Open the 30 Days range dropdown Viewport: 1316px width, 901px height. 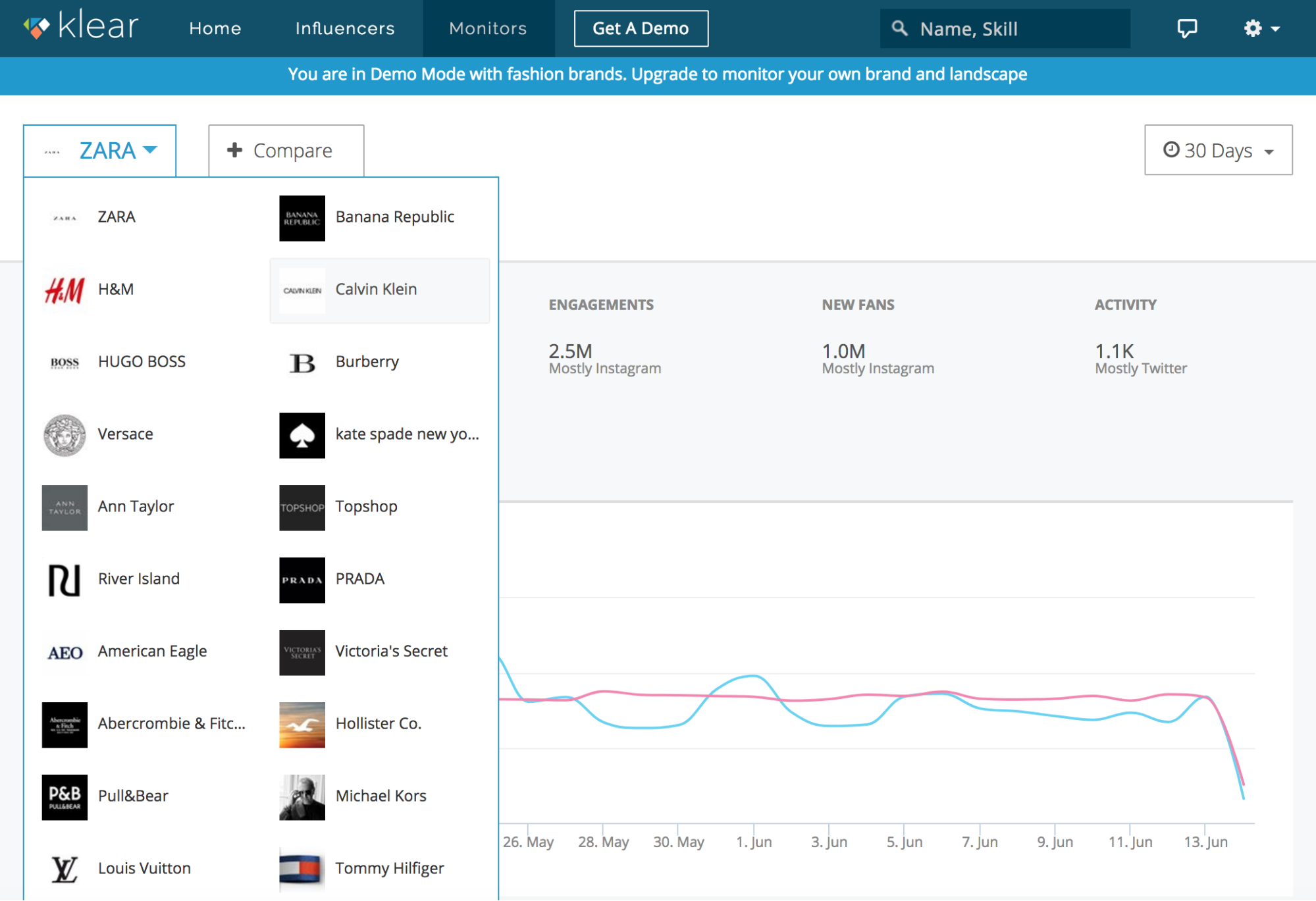1218,150
